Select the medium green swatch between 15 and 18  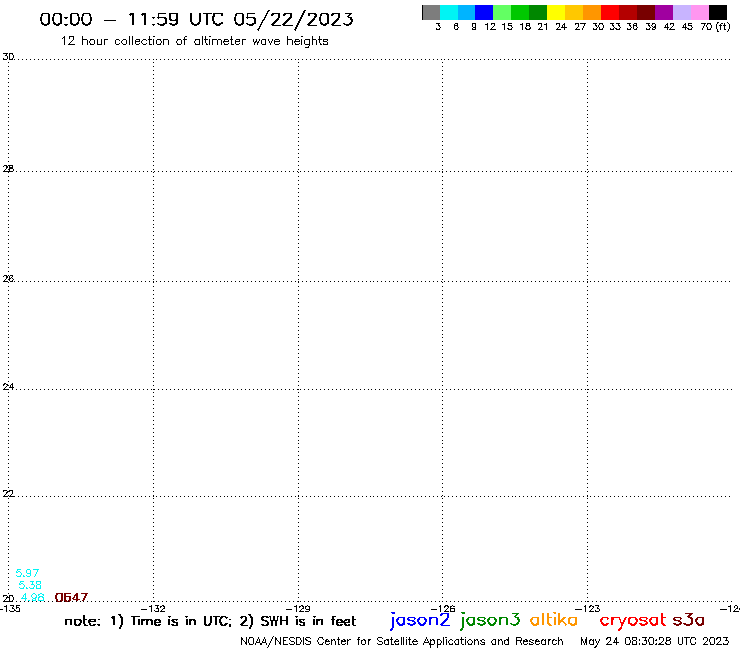[x=520, y=12]
